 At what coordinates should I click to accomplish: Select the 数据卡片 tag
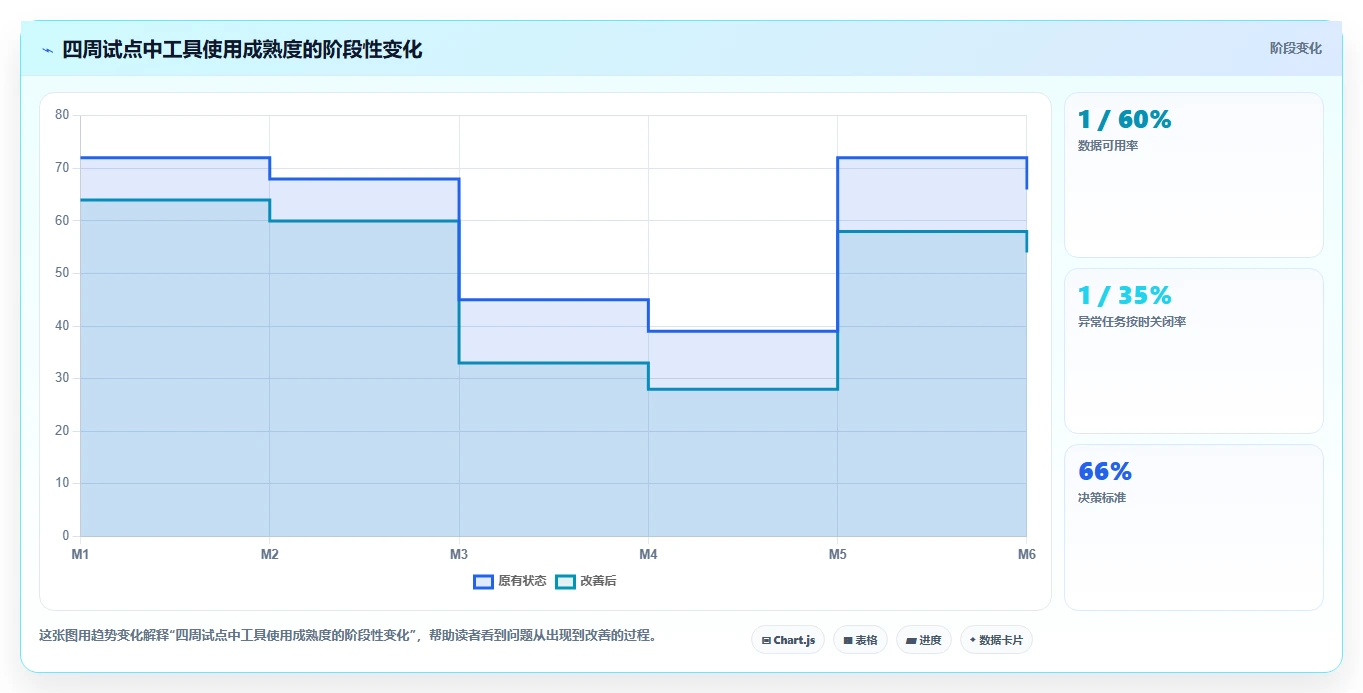click(x=996, y=640)
